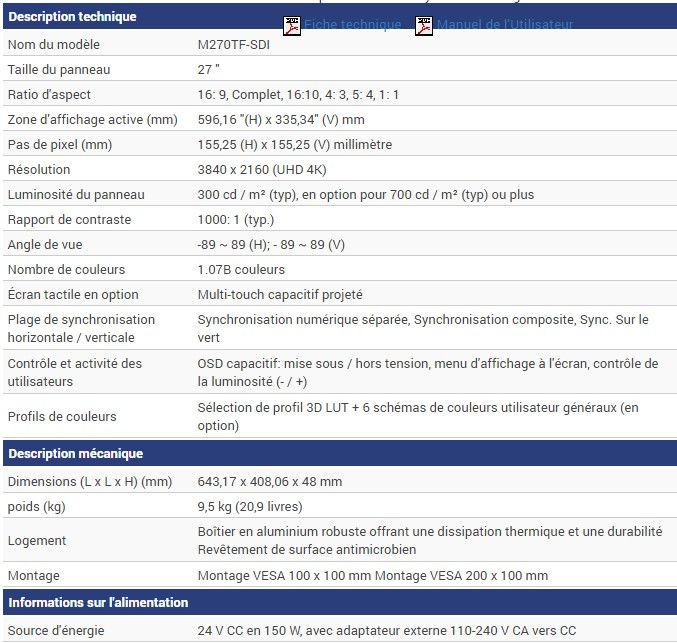Click the Nombre de couleurs label
Screen dimensions: 677x643
coord(66,270)
